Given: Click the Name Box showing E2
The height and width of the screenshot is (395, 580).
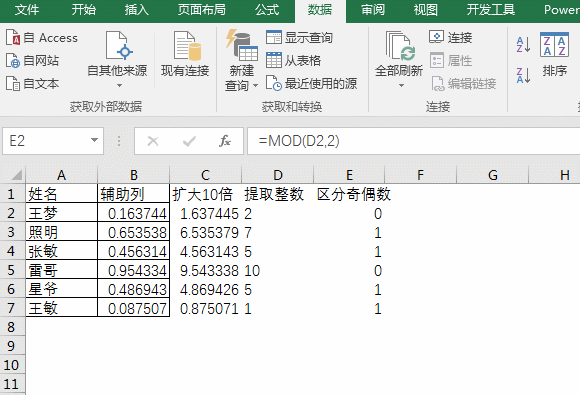Looking at the screenshot, I should [x=46, y=141].
